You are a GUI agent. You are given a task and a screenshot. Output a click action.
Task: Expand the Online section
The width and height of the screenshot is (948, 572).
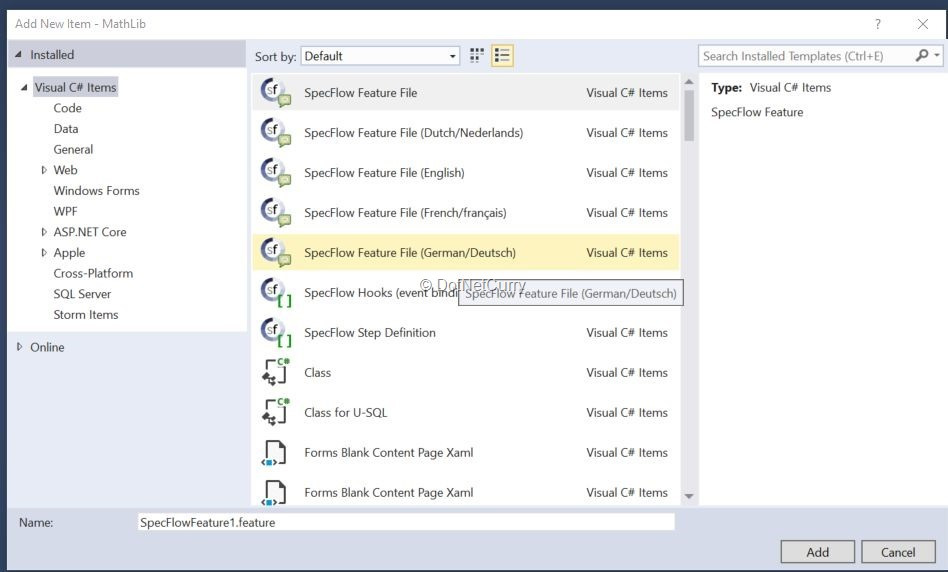click(x=19, y=346)
